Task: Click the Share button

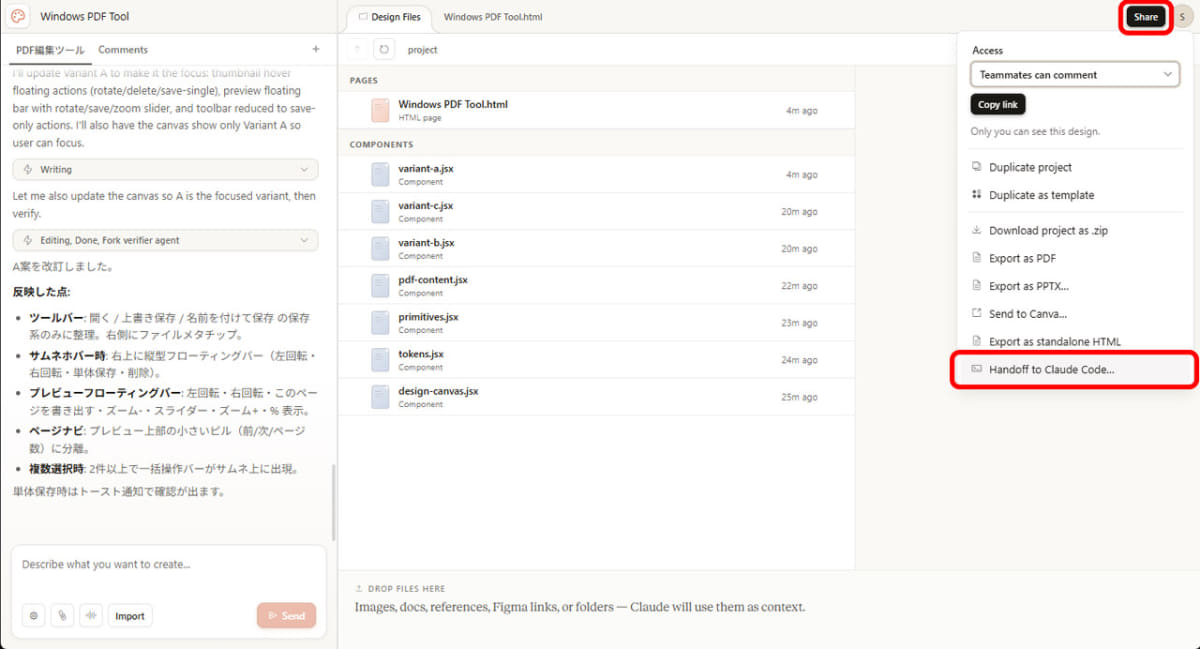Action: [x=1146, y=17]
